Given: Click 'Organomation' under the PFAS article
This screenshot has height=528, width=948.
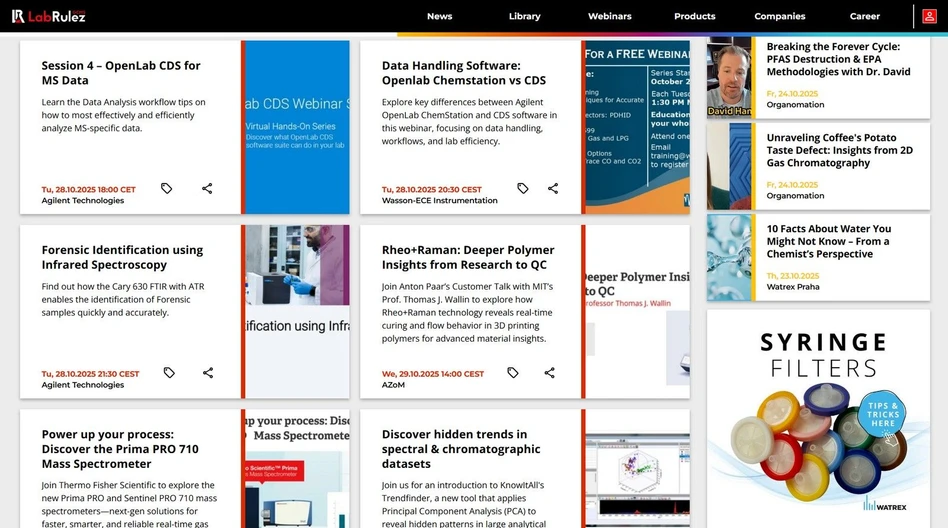Looking at the screenshot, I should [x=795, y=105].
